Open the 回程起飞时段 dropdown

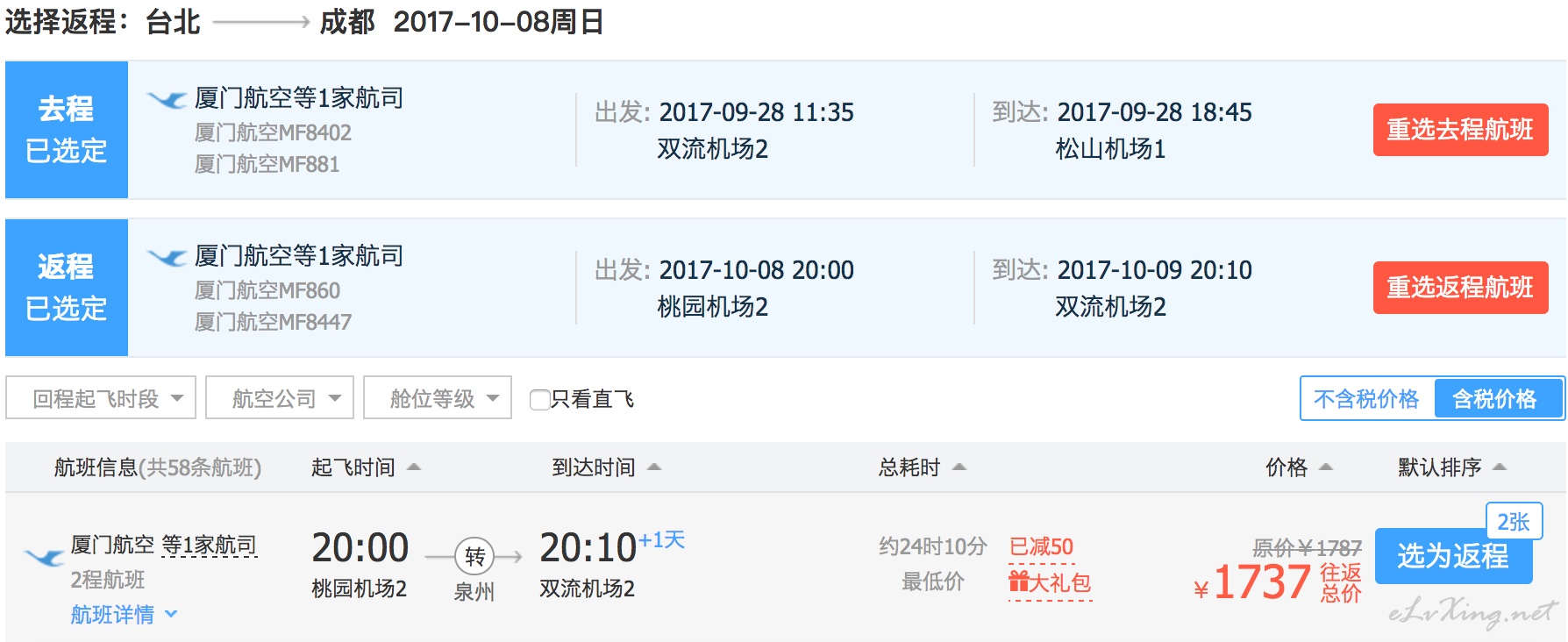coord(101,398)
